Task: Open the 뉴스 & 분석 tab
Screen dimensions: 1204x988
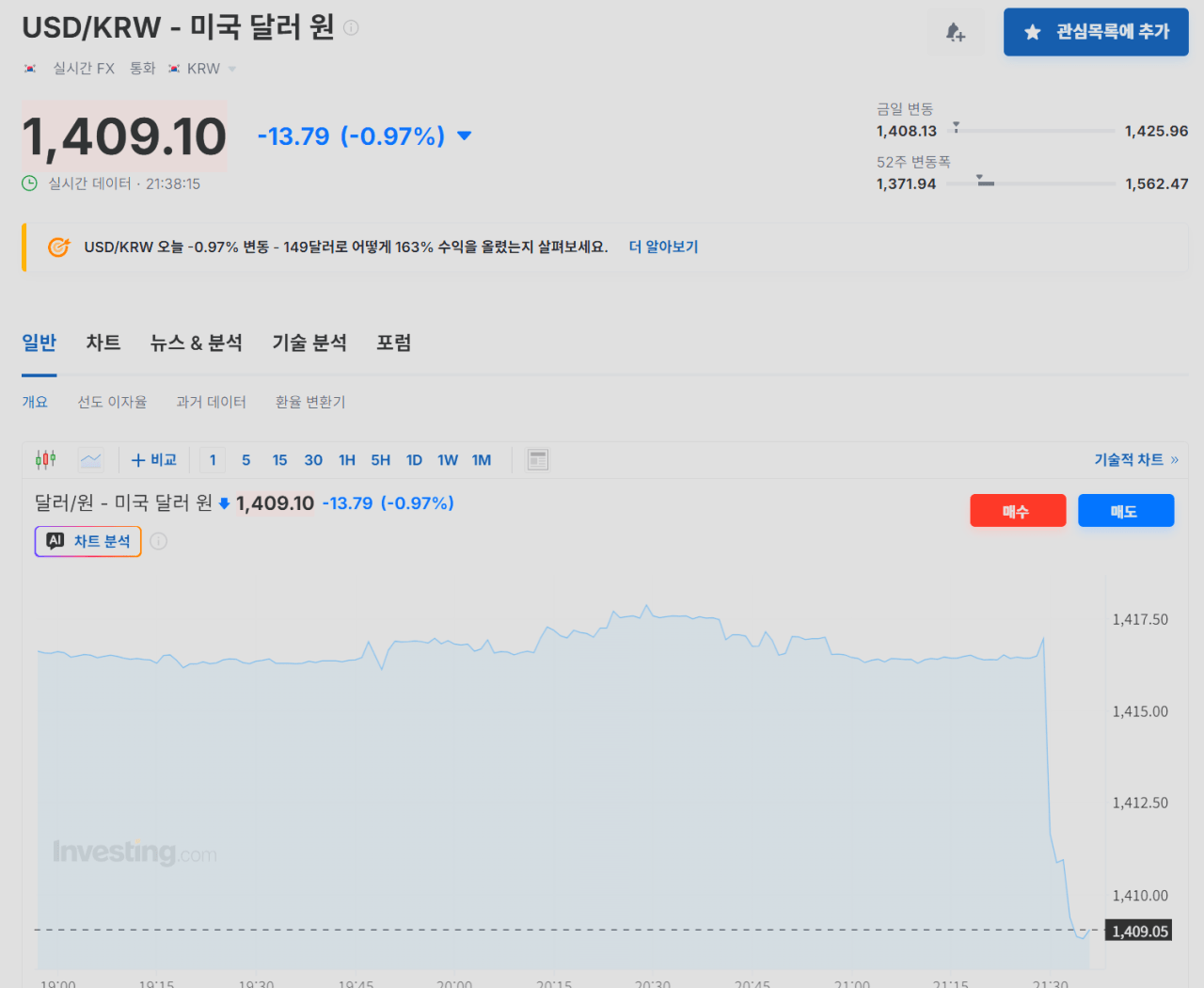Action: [197, 343]
